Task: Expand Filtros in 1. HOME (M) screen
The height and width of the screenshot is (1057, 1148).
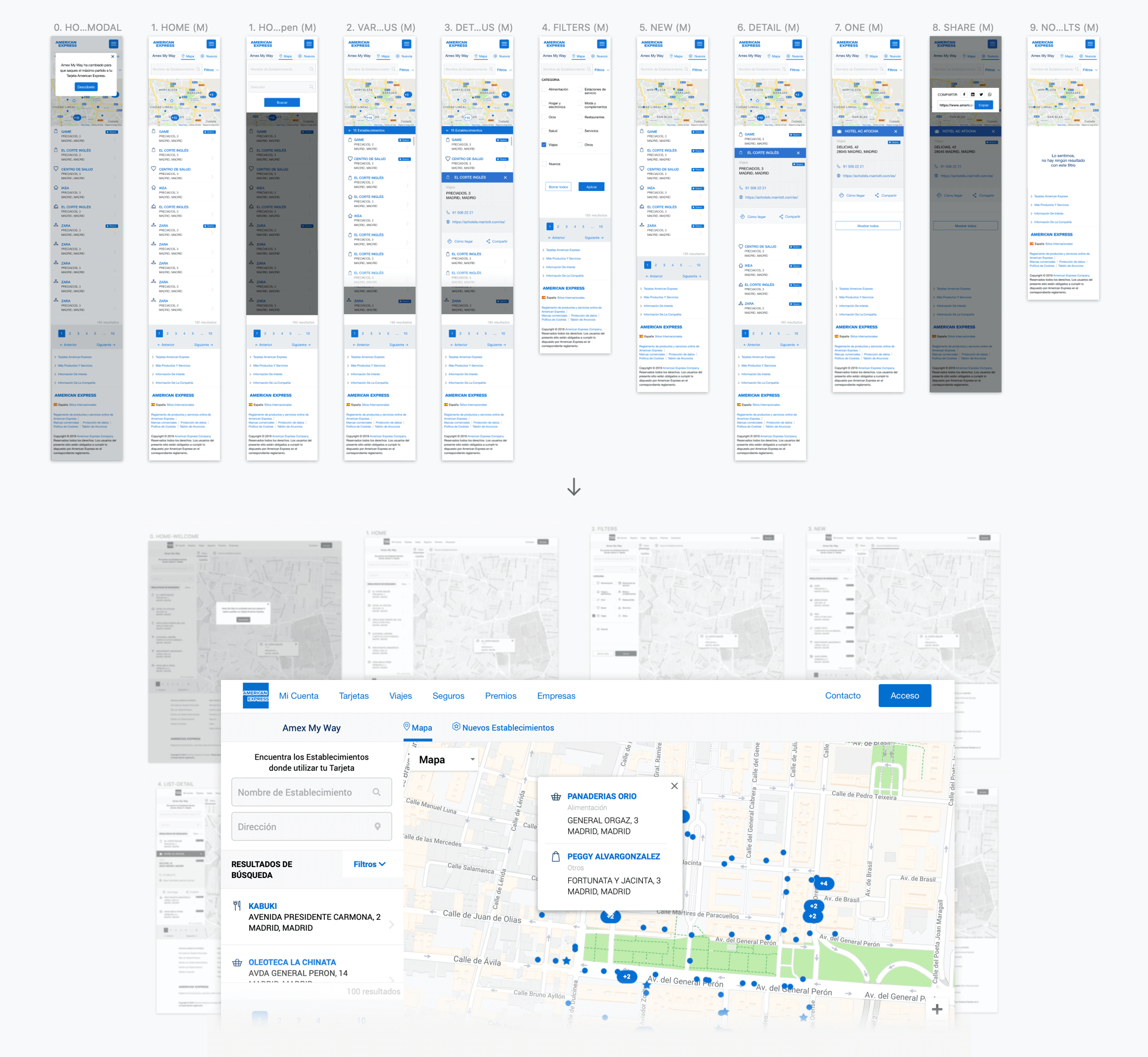Action: [211, 70]
